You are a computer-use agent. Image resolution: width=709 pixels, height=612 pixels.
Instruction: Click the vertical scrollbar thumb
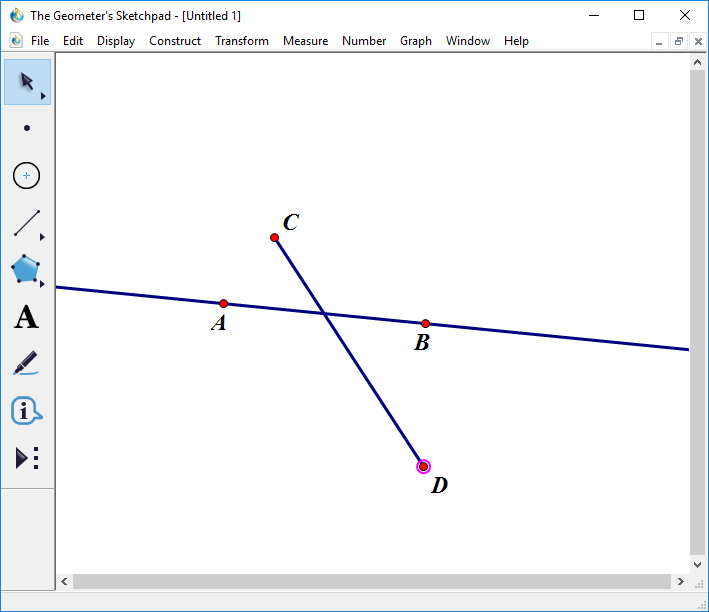click(698, 312)
